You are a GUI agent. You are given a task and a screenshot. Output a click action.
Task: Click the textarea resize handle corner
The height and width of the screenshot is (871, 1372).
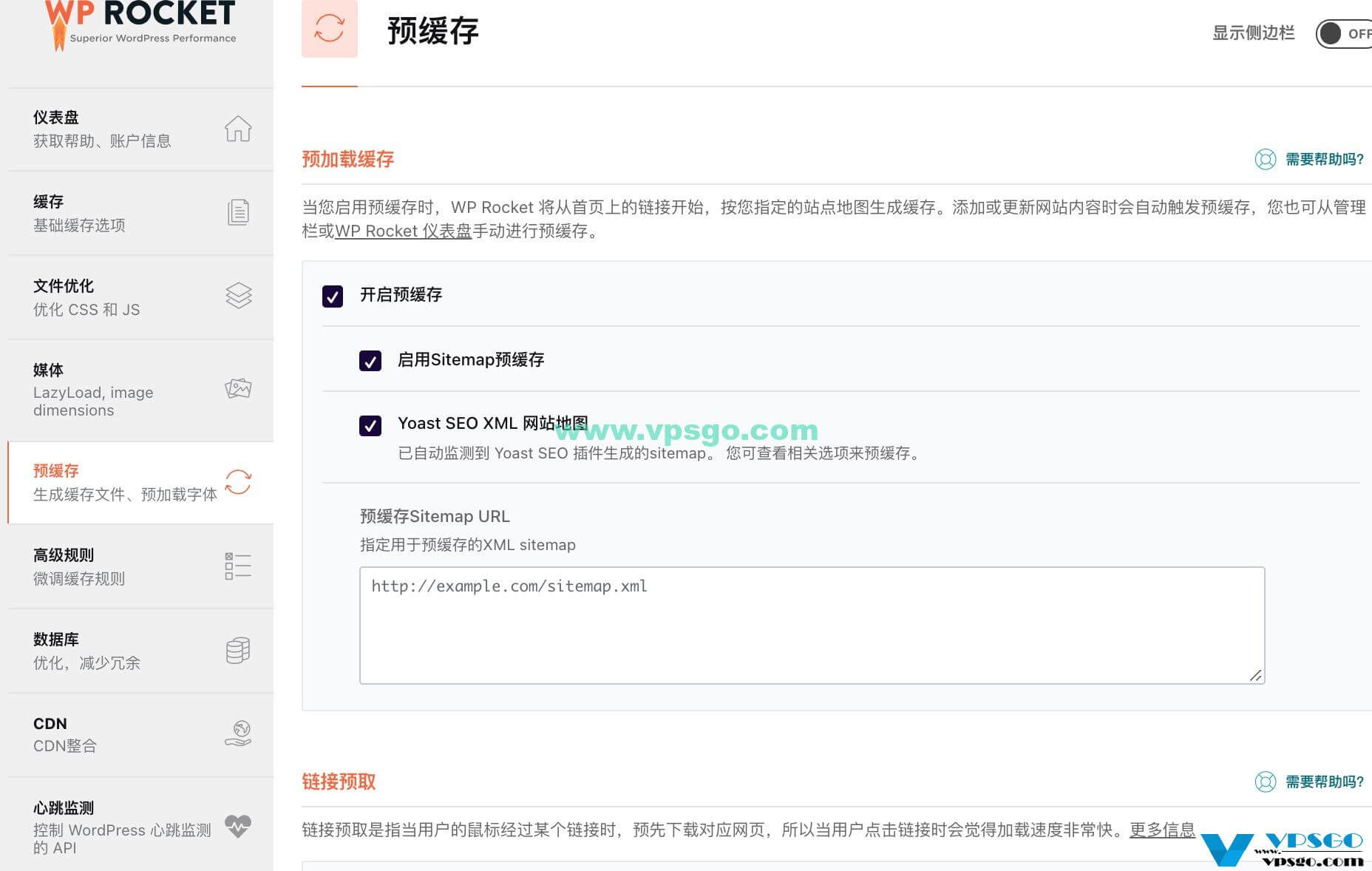click(1256, 675)
